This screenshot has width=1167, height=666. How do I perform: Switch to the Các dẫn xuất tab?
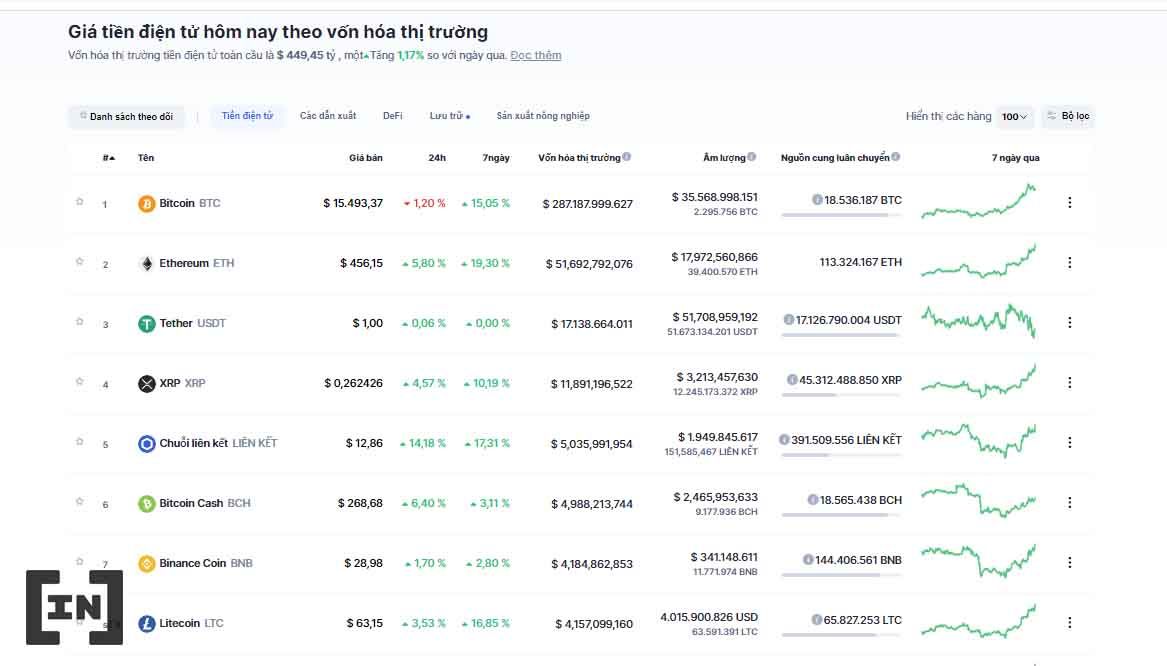pyautogui.click(x=328, y=116)
